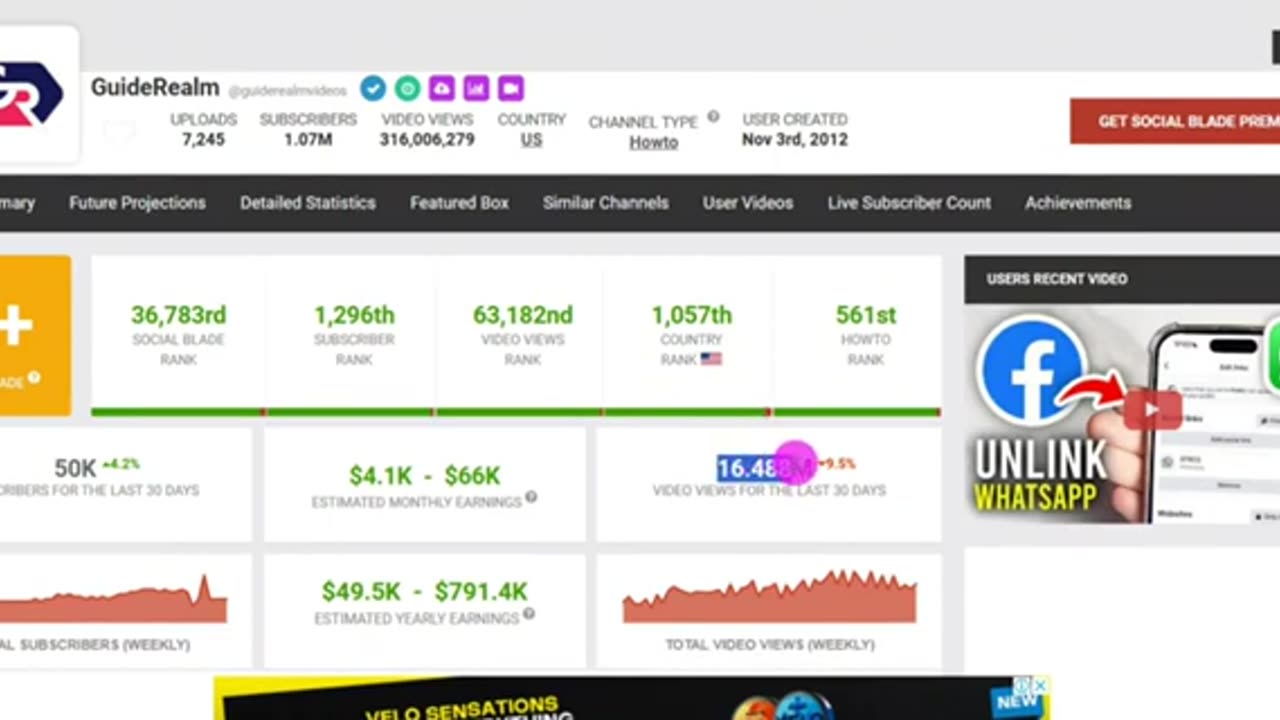Play the Unlink WhatsApp recent video
The width and height of the screenshot is (1280, 720).
[x=1150, y=410]
